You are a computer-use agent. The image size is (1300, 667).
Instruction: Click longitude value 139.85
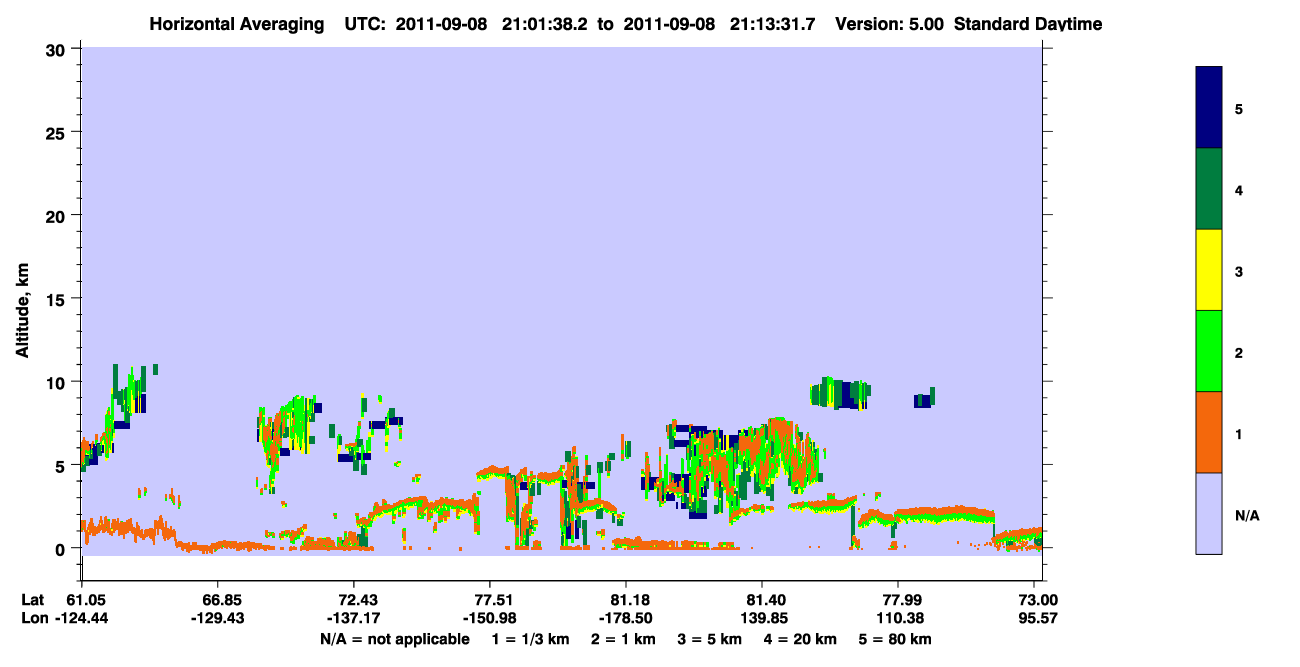click(x=762, y=619)
